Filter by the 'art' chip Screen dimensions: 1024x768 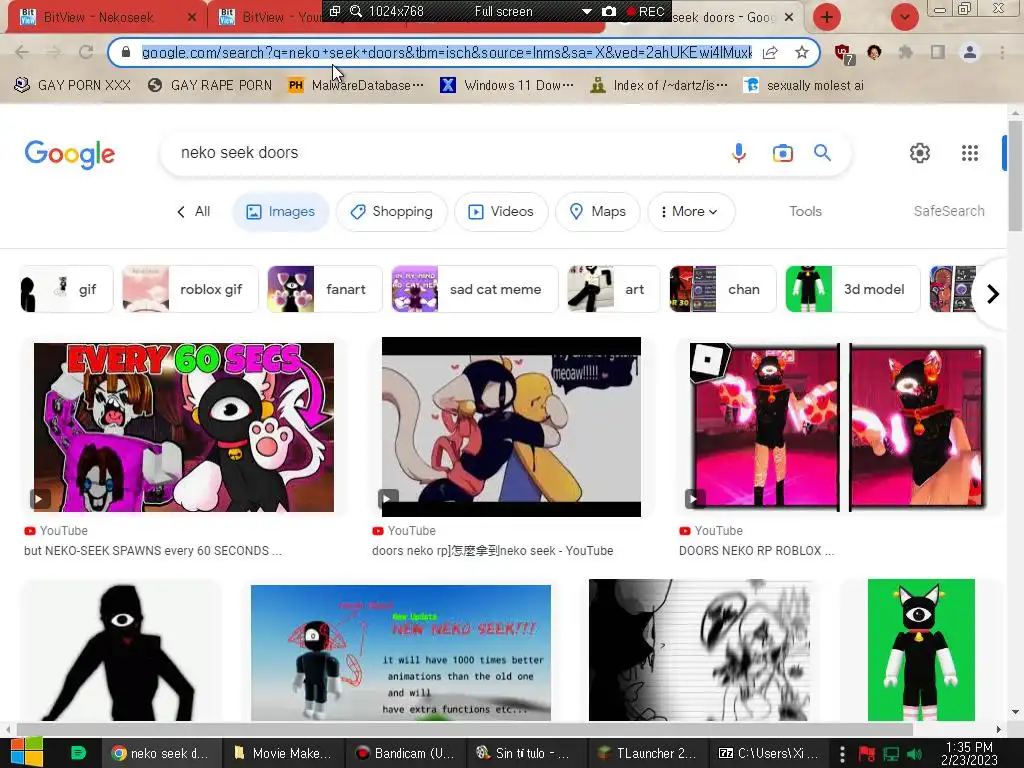pyautogui.click(x=614, y=289)
